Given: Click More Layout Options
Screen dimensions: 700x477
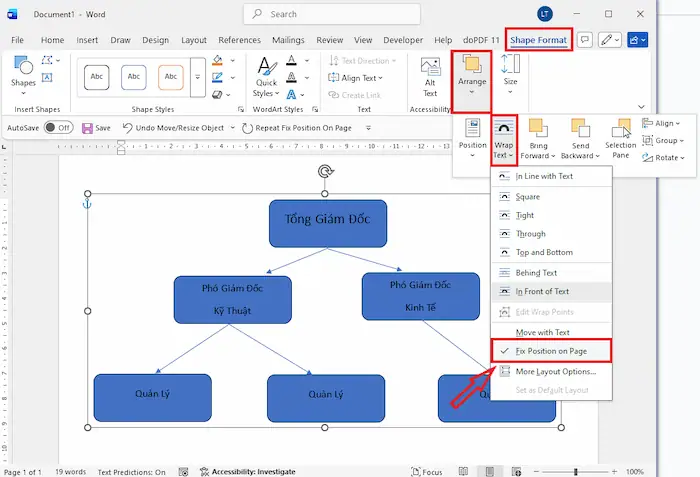Looking at the screenshot, I should pos(555,371).
